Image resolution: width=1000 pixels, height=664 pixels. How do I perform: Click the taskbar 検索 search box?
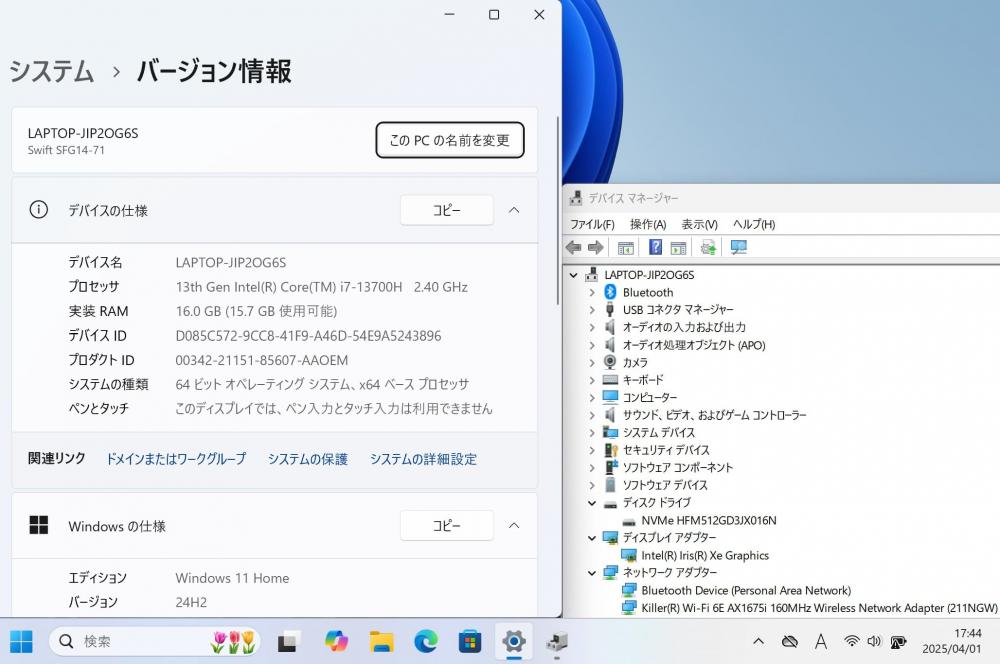155,641
